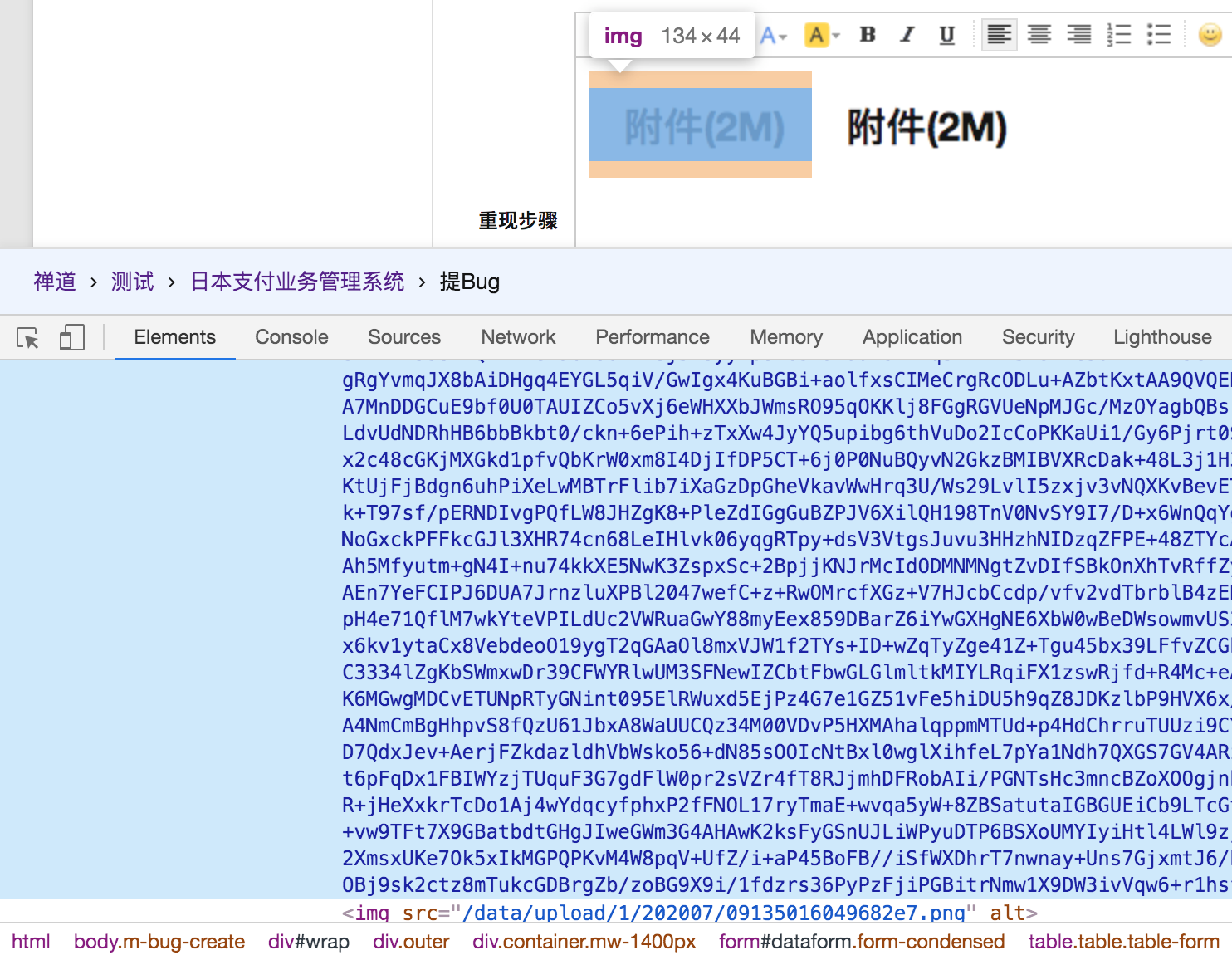Open the Sources tab
The image size is (1232, 960).
pos(404,337)
